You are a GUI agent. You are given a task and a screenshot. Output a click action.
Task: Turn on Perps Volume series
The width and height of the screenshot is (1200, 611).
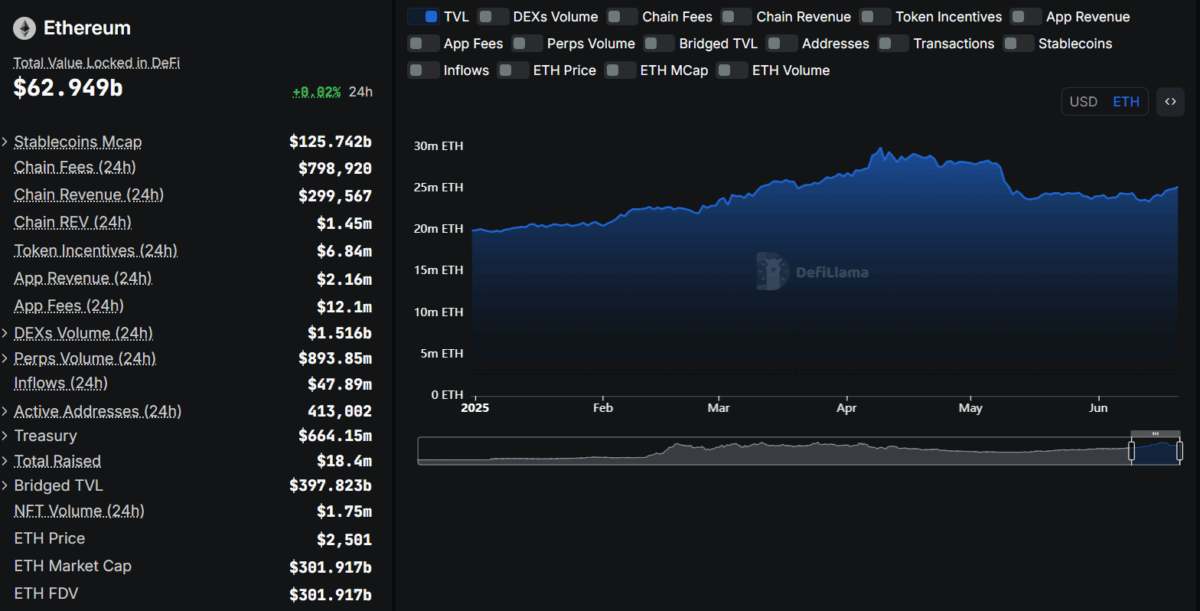pyautogui.click(x=527, y=43)
